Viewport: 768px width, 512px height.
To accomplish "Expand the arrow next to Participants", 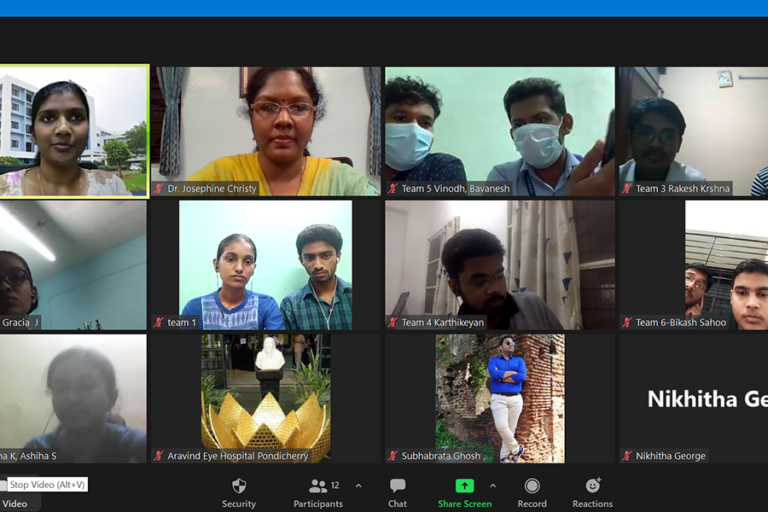I will coord(359,486).
